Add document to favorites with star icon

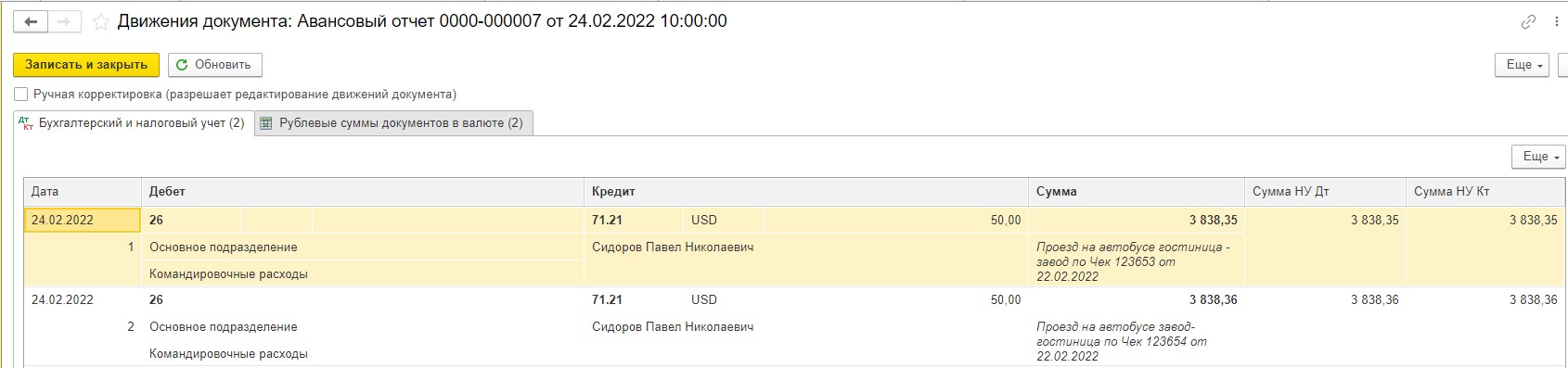pos(100,21)
